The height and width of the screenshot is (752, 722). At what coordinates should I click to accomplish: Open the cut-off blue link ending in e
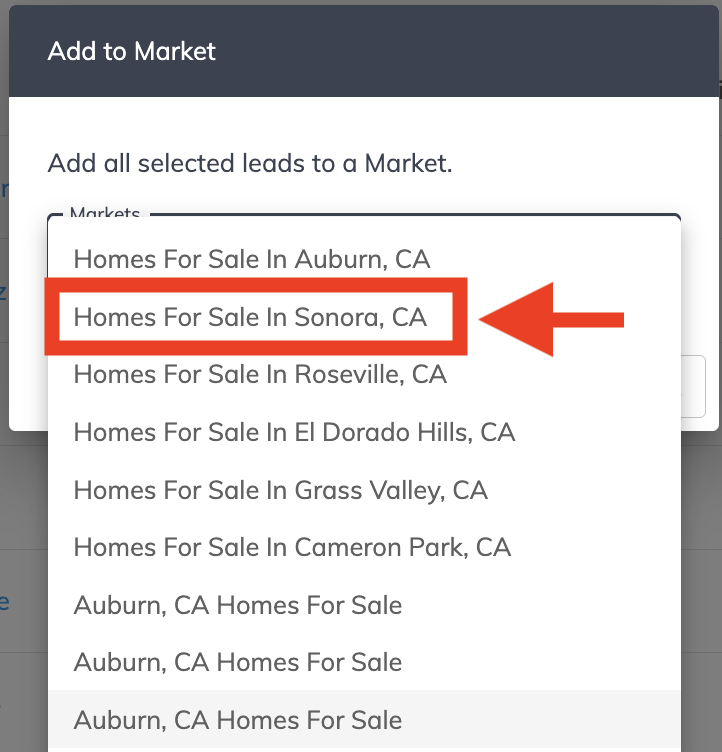point(4,602)
